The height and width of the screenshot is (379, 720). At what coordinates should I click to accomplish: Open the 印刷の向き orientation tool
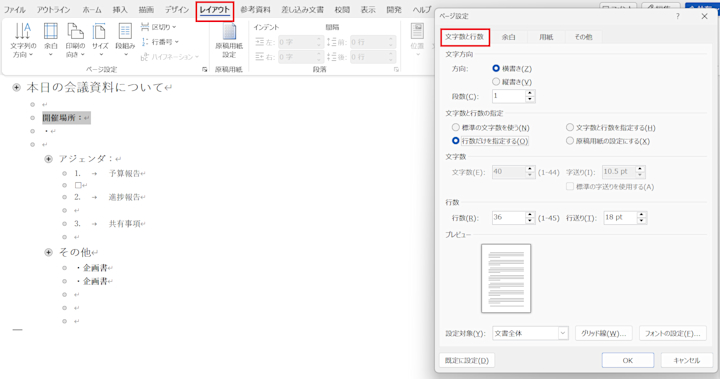click(x=75, y=40)
